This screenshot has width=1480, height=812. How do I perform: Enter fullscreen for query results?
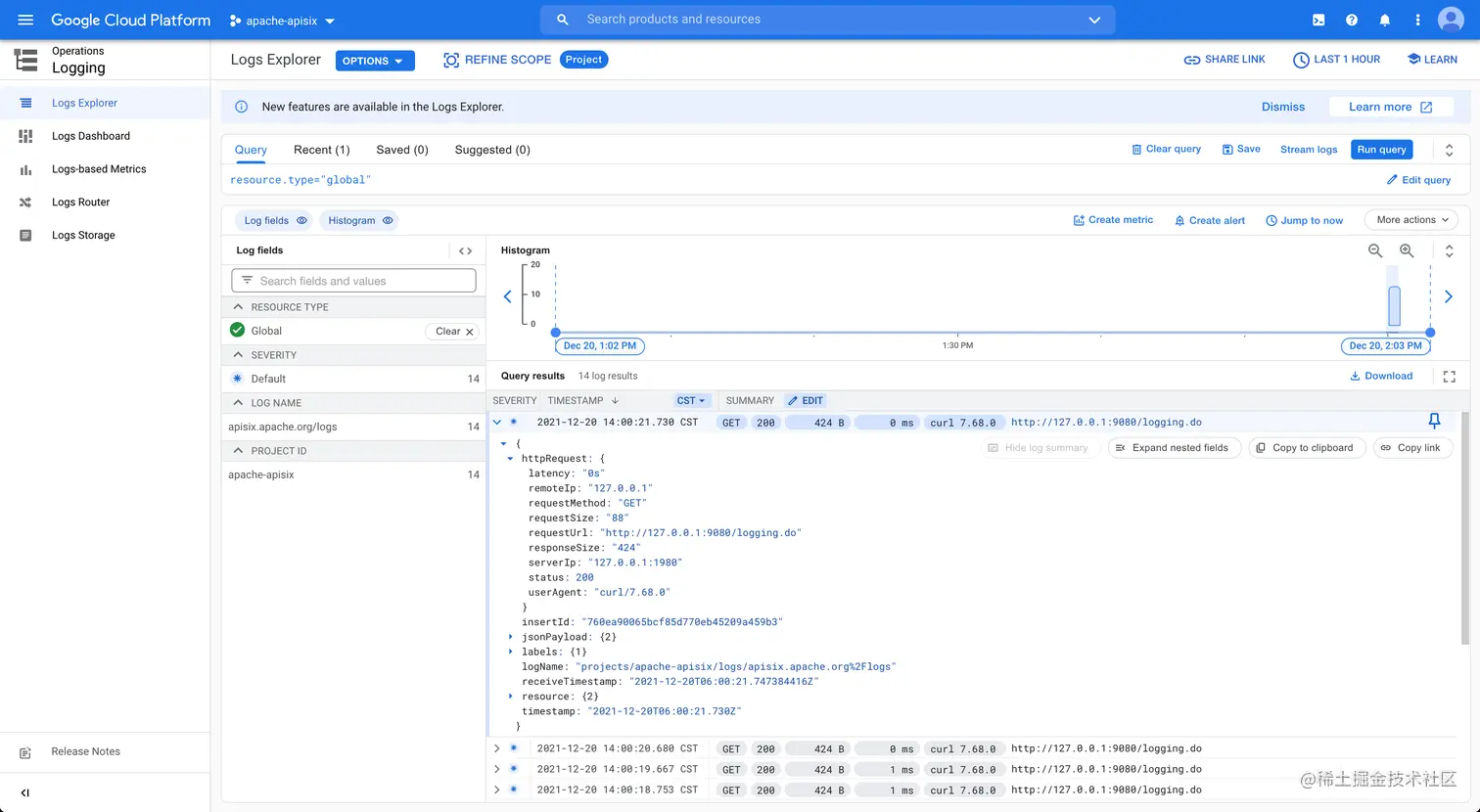(x=1450, y=376)
